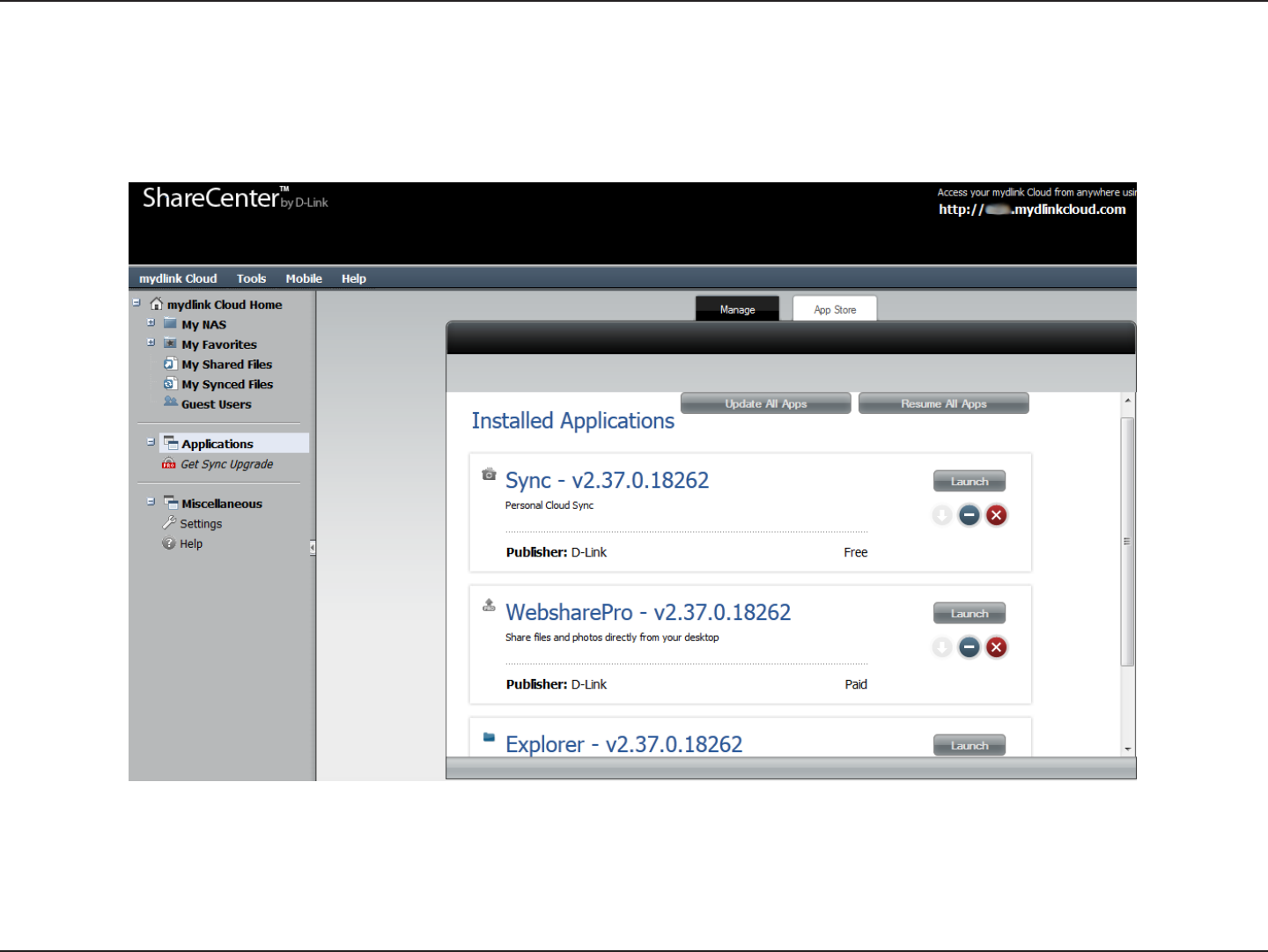Screen dimensions: 1268x952
Task: Click the Personal Cloud Sync description
Action: coord(549,506)
